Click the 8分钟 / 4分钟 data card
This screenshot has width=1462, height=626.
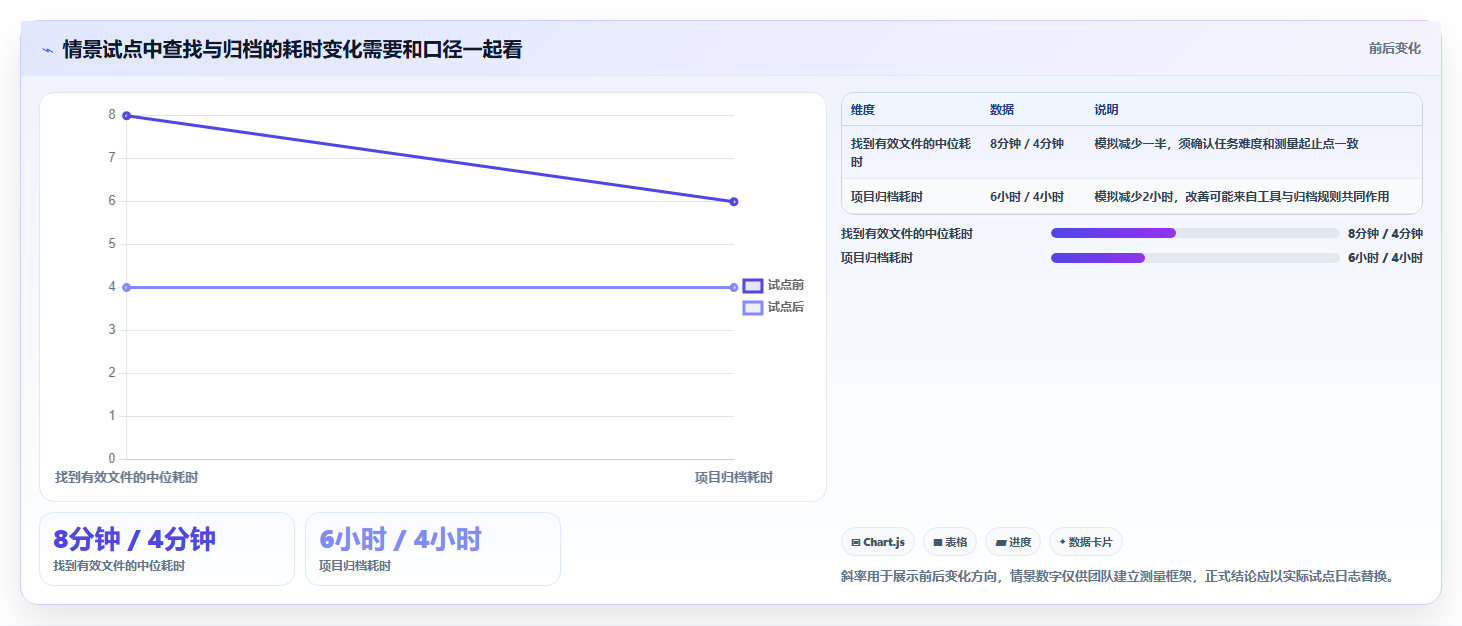167,549
